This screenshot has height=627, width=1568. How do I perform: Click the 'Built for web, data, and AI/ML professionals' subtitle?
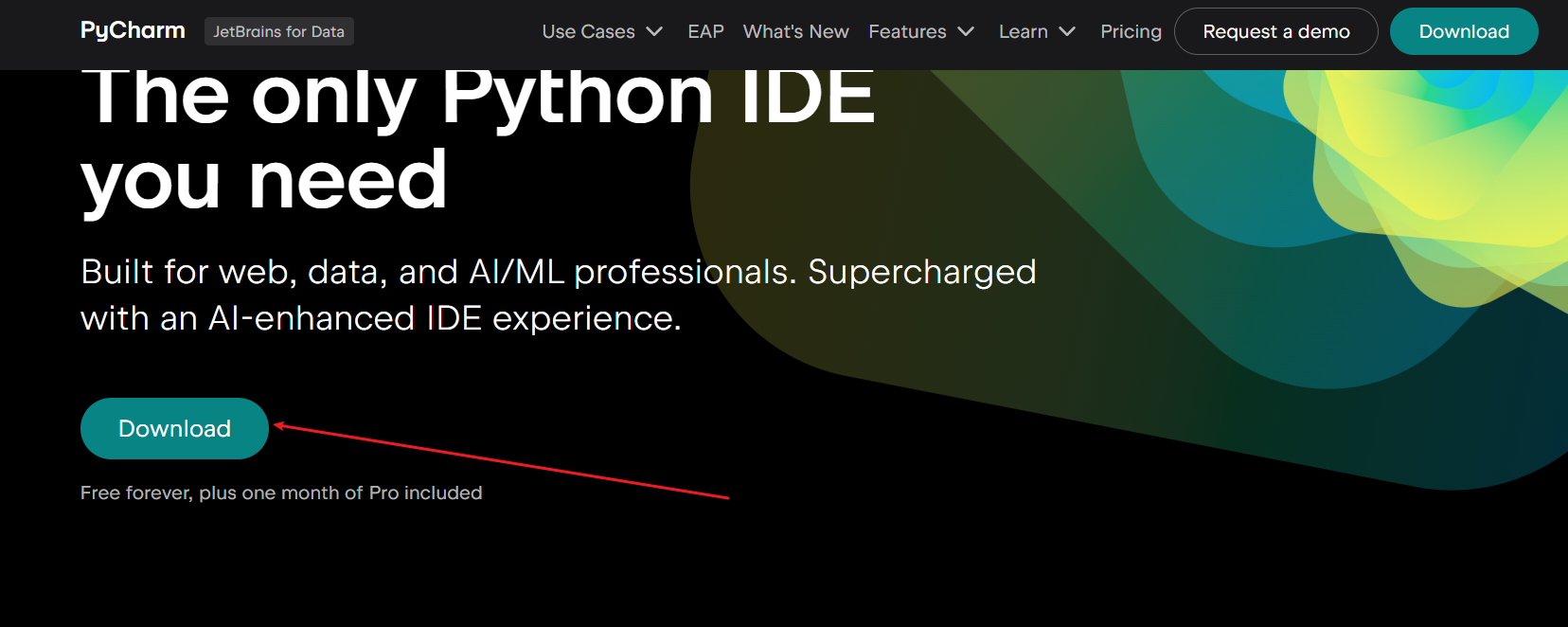pyautogui.click(x=559, y=295)
